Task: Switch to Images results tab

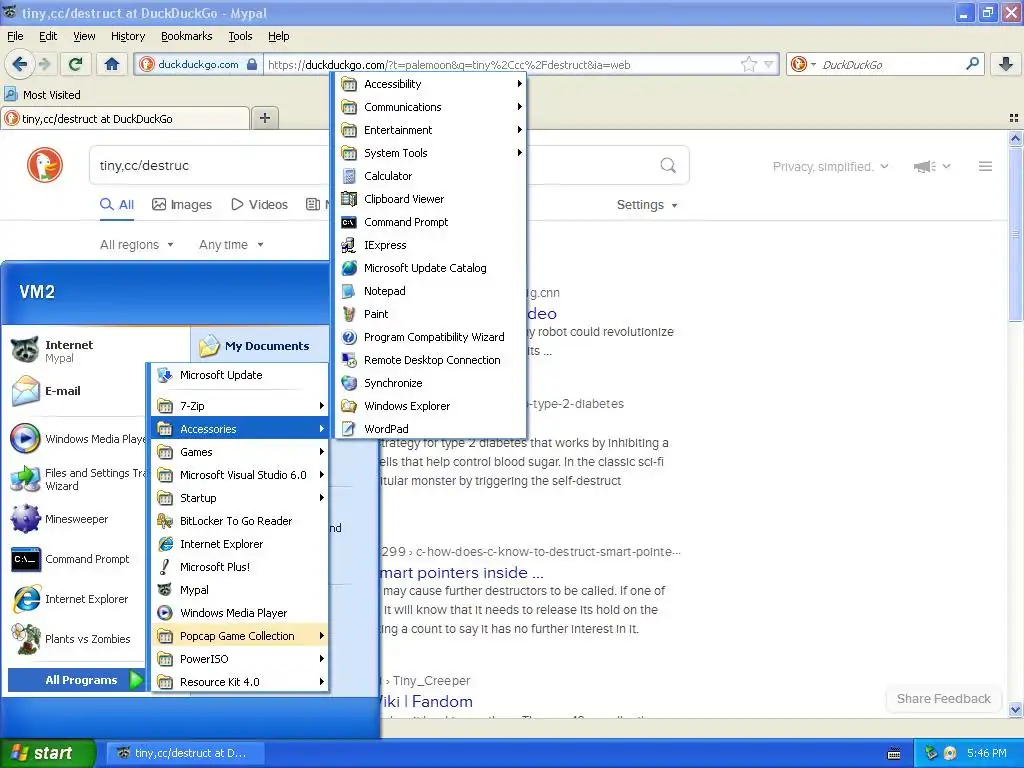Action: [x=182, y=204]
